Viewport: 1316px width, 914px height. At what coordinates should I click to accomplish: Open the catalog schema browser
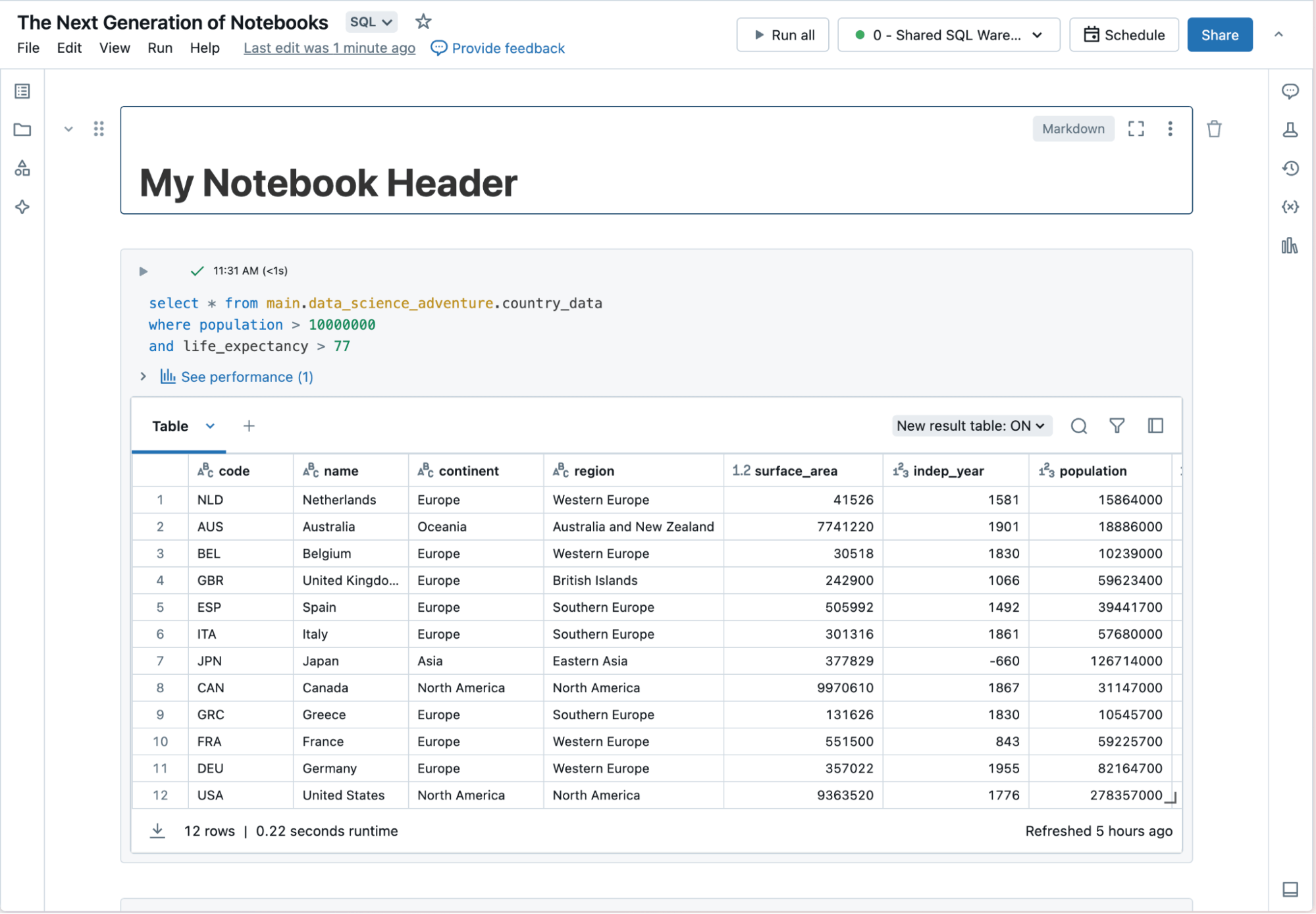click(22, 168)
